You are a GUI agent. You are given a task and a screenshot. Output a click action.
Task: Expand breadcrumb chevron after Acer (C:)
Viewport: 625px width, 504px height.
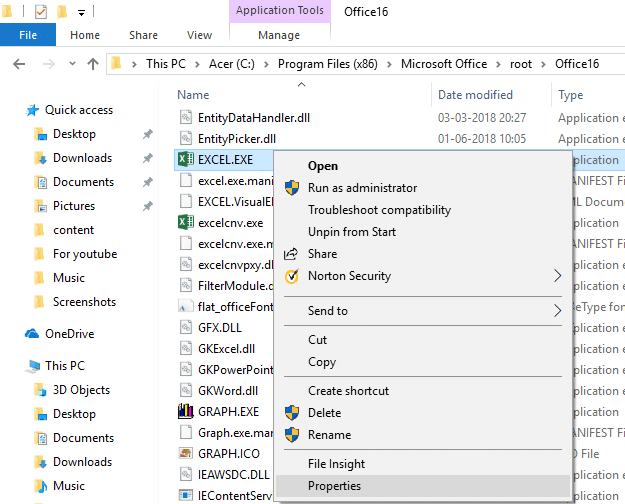pyautogui.click(x=266, y=64)
